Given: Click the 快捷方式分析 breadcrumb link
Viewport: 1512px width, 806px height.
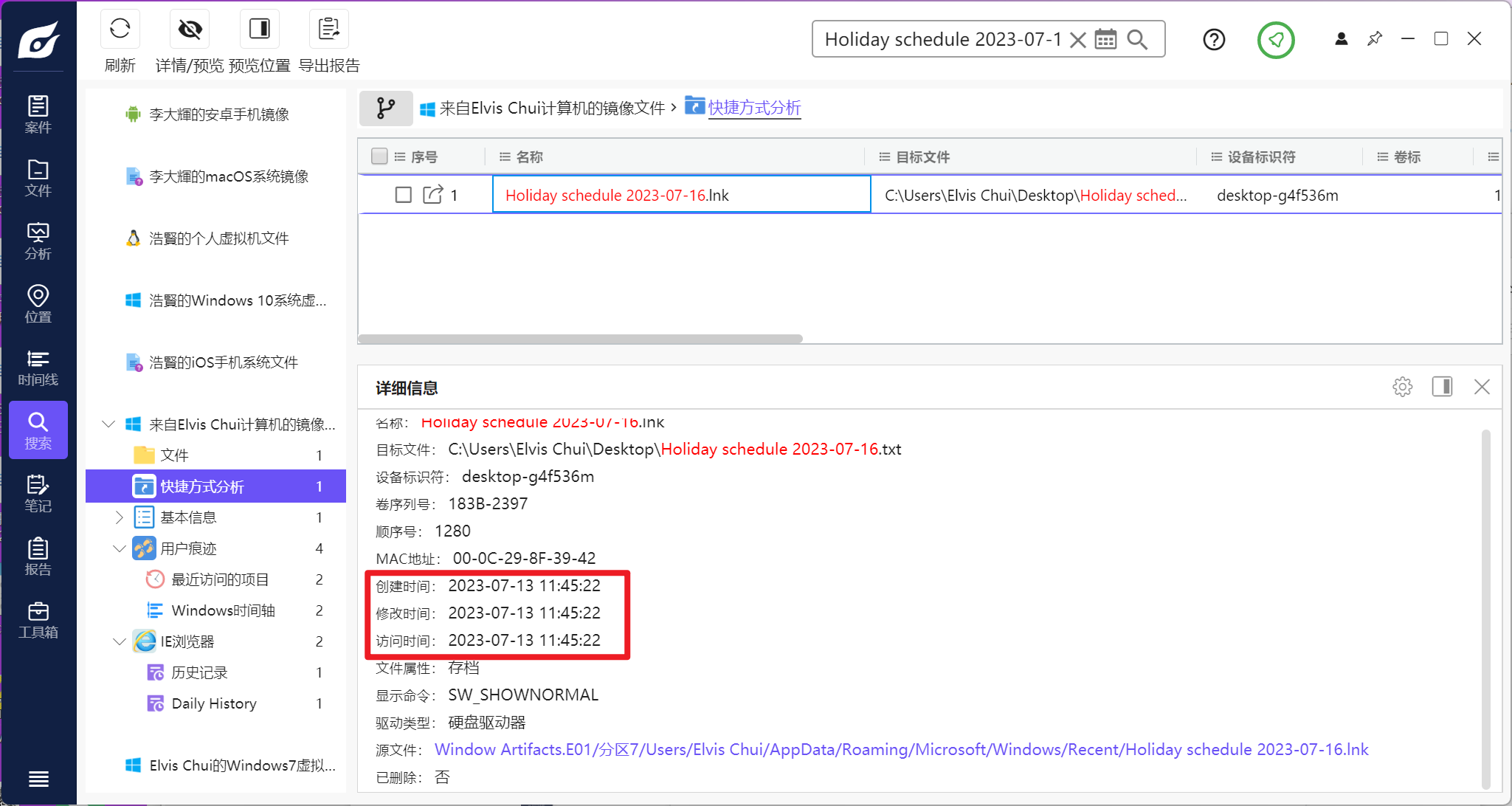Looking at the screenshot, I should pos(754,108).
